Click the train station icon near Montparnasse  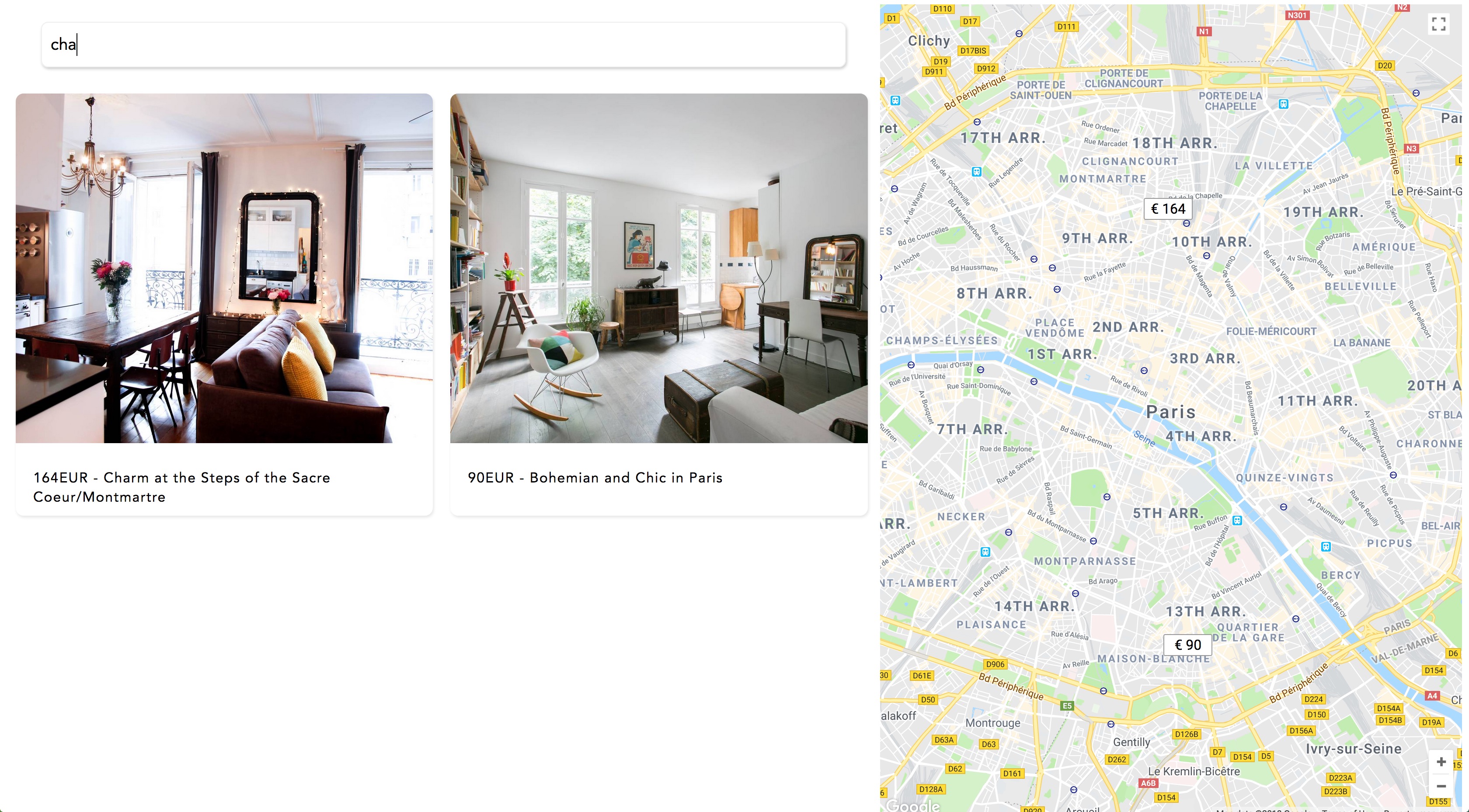click(985, 552)
